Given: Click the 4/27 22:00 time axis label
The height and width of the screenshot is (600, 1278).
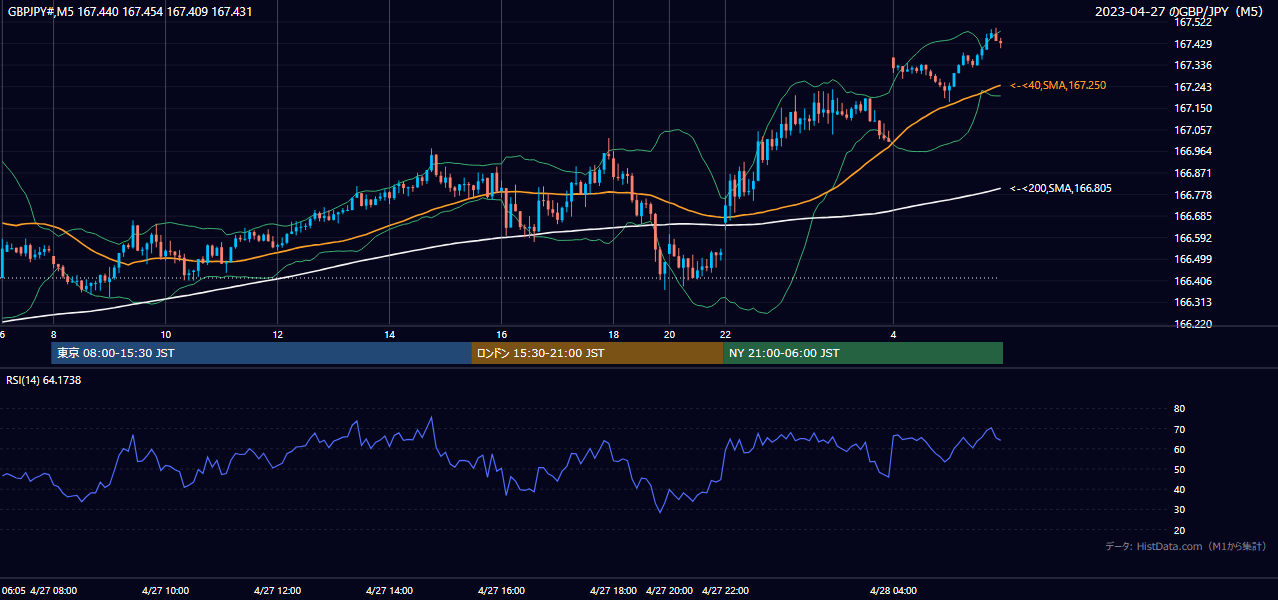Looking at the screenshot, I should [726, 590].
